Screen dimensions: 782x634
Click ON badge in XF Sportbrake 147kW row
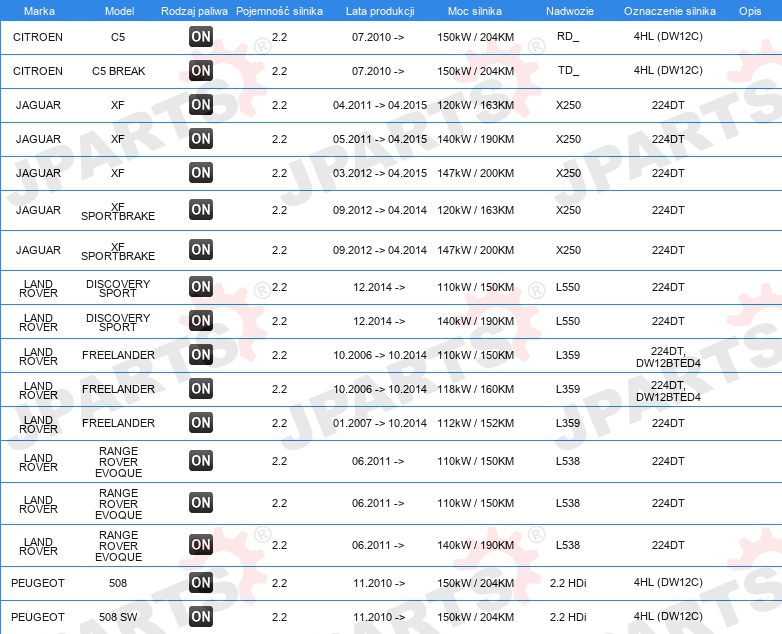click(x=201, y=249)
